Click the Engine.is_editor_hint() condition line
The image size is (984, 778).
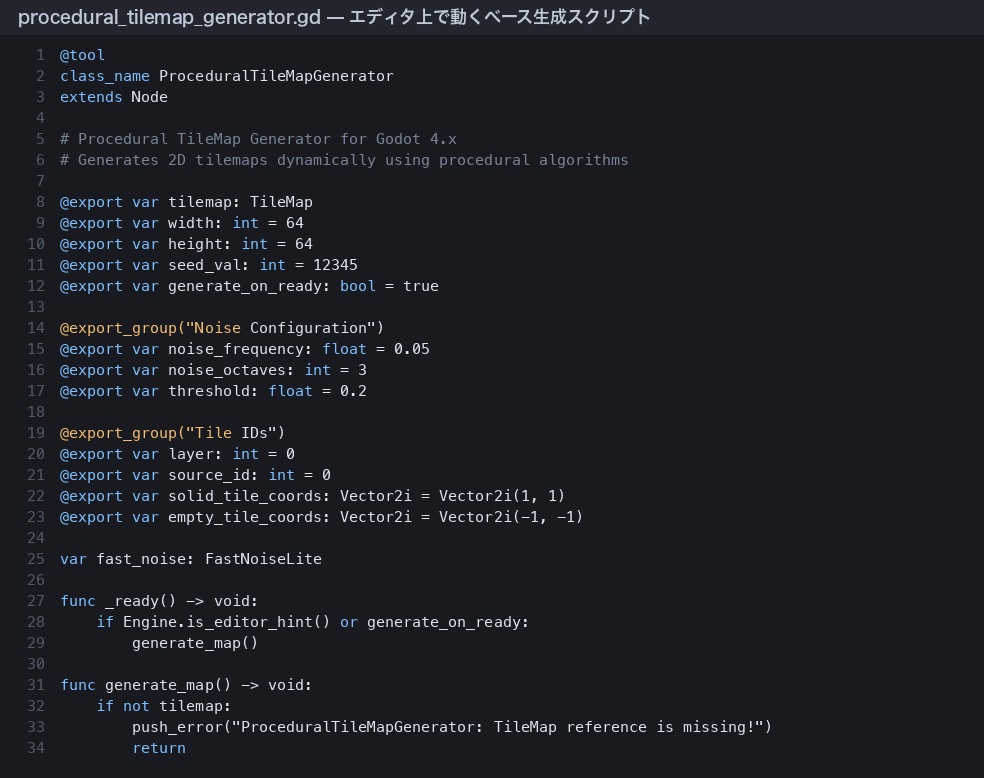click(x=313, y=622)
